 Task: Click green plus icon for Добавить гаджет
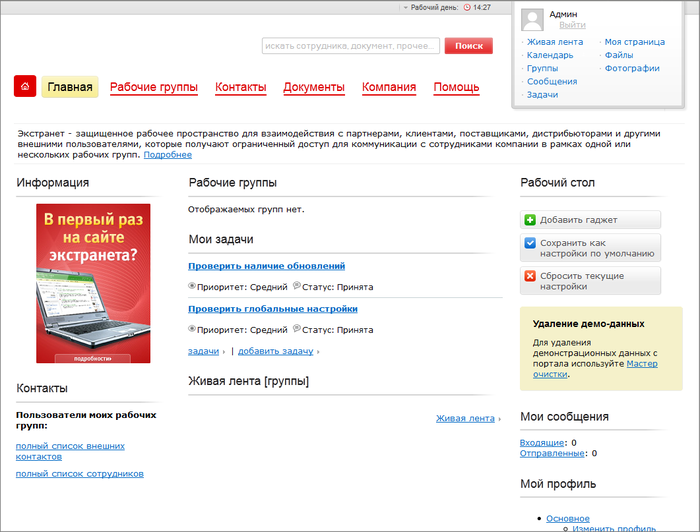click(530, 220)
